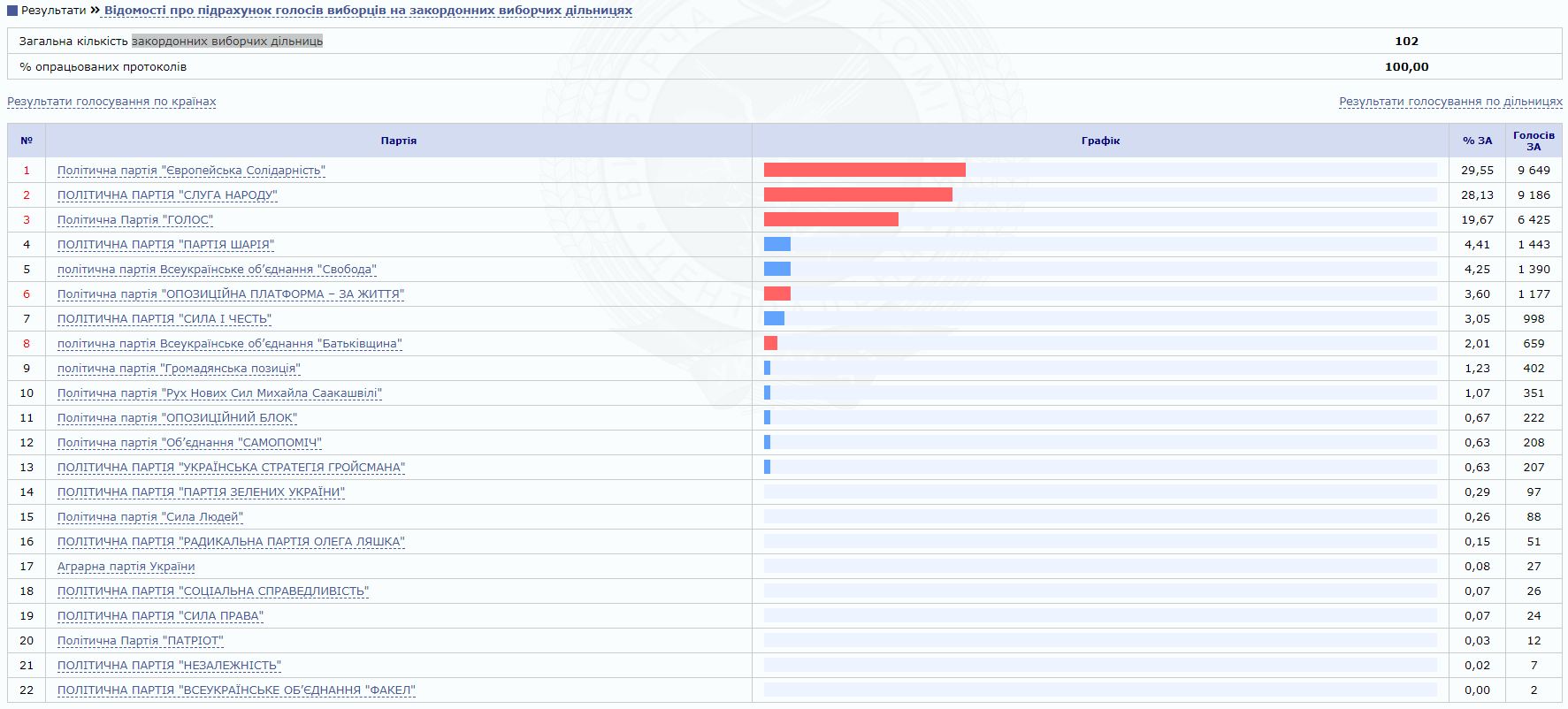Open the "СИЛА І ЧЕСТЬ" party link
Screen dimensions: 1568x709
click(x=164, y=319)
